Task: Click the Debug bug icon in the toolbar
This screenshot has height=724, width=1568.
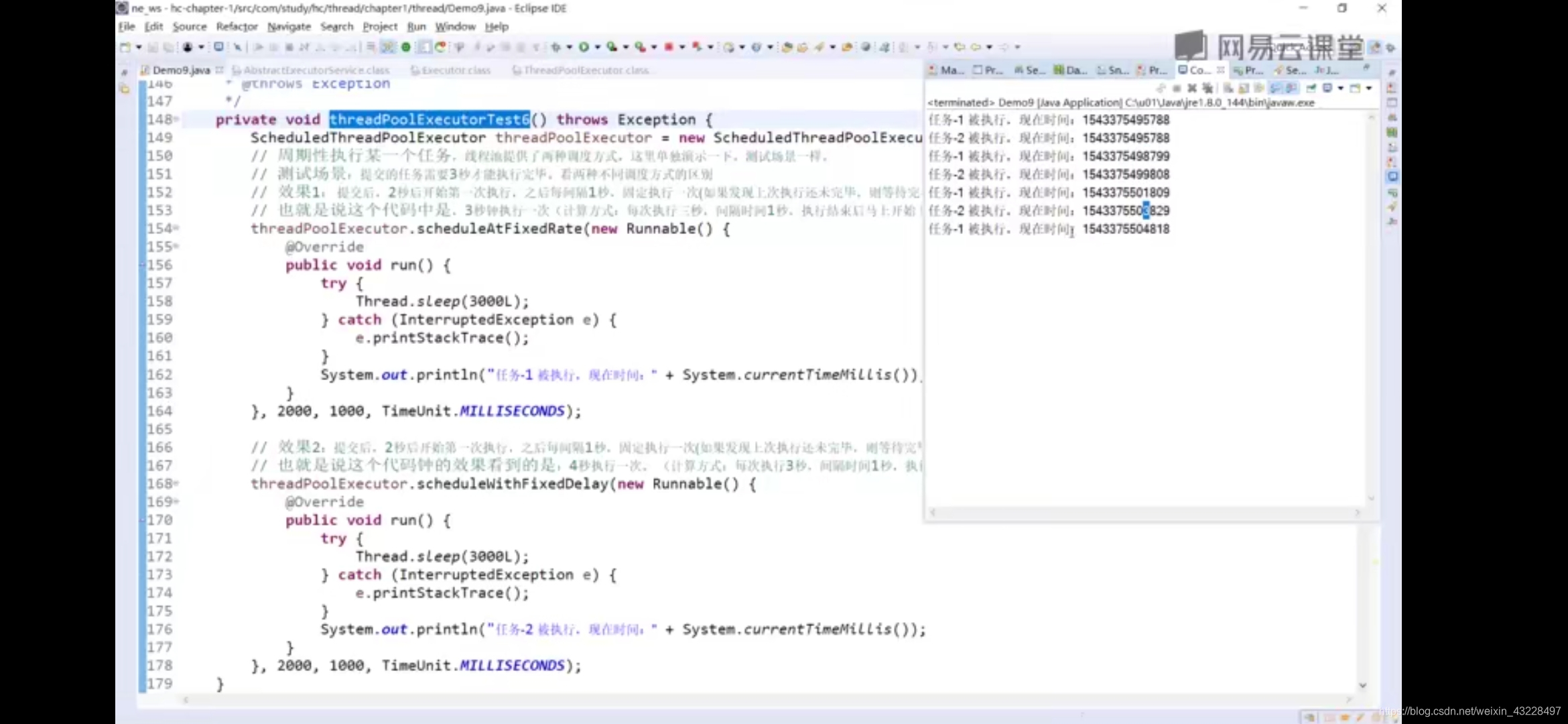Action: coord(556,47)
